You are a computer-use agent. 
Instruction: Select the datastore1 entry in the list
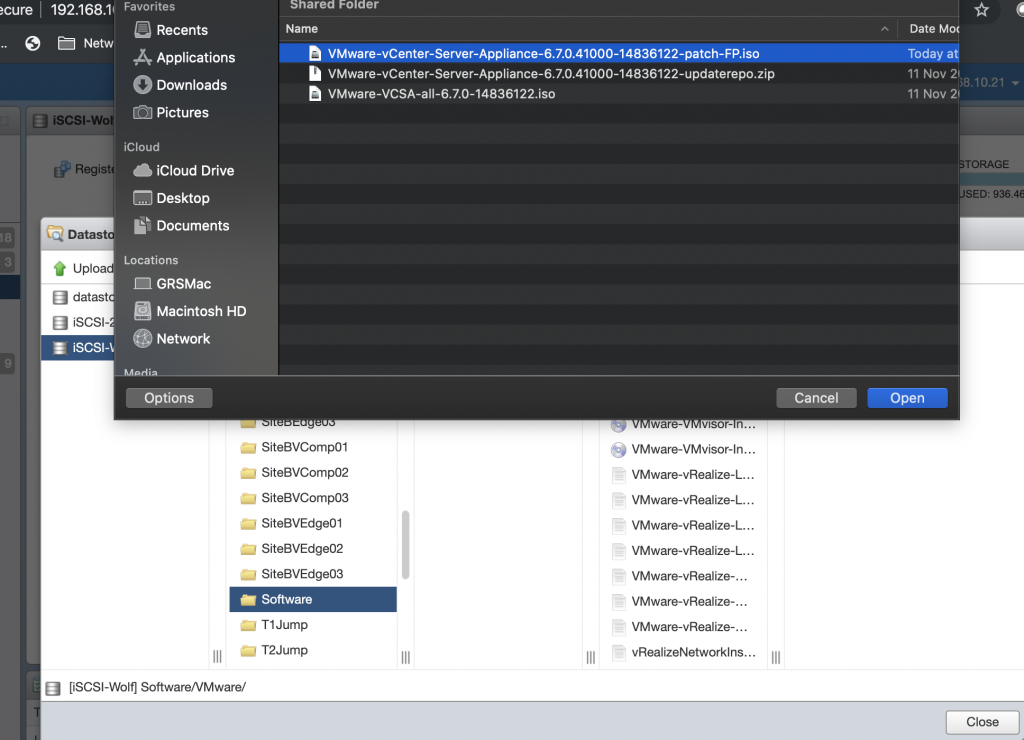(78, 297)
